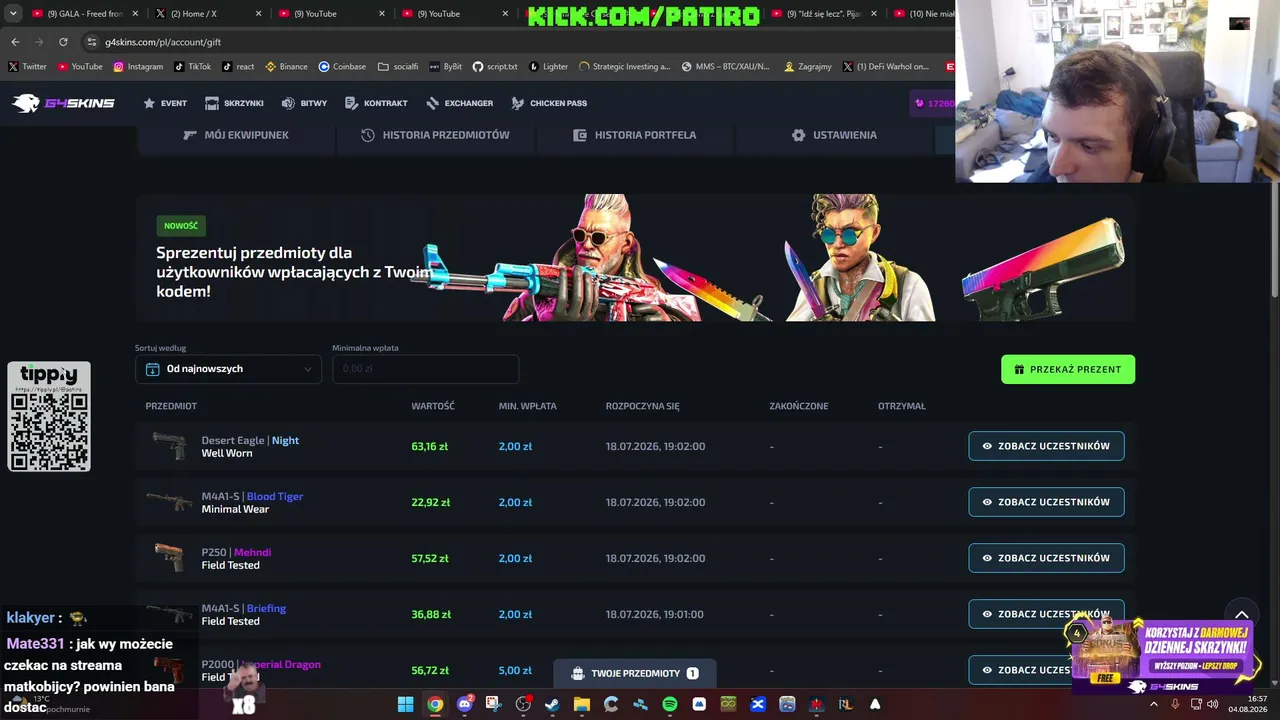Open the Skrzynki section
Screen dimensions: 1280x720
234,103
